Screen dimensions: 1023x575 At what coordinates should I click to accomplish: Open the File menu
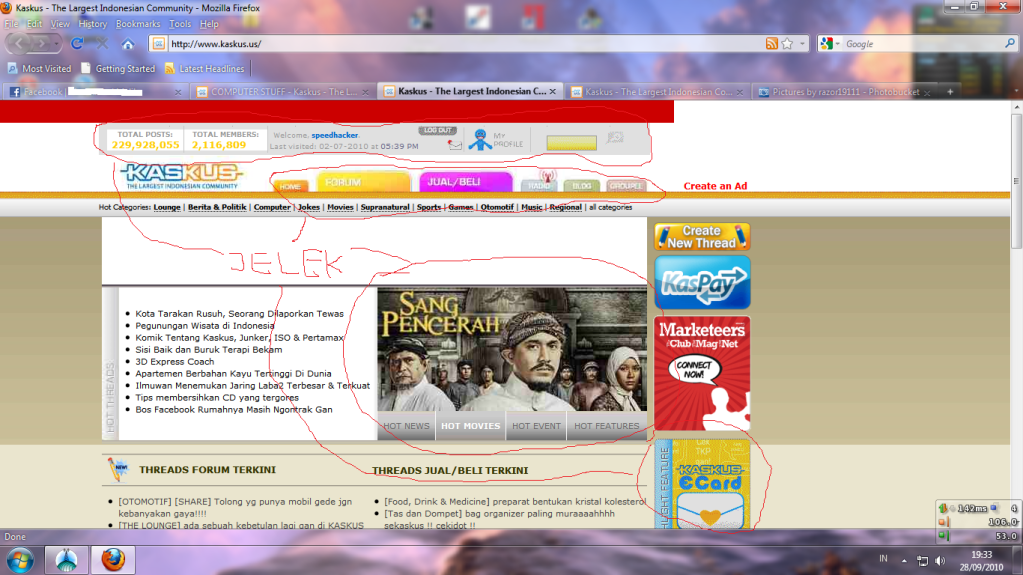pos(12,23)
